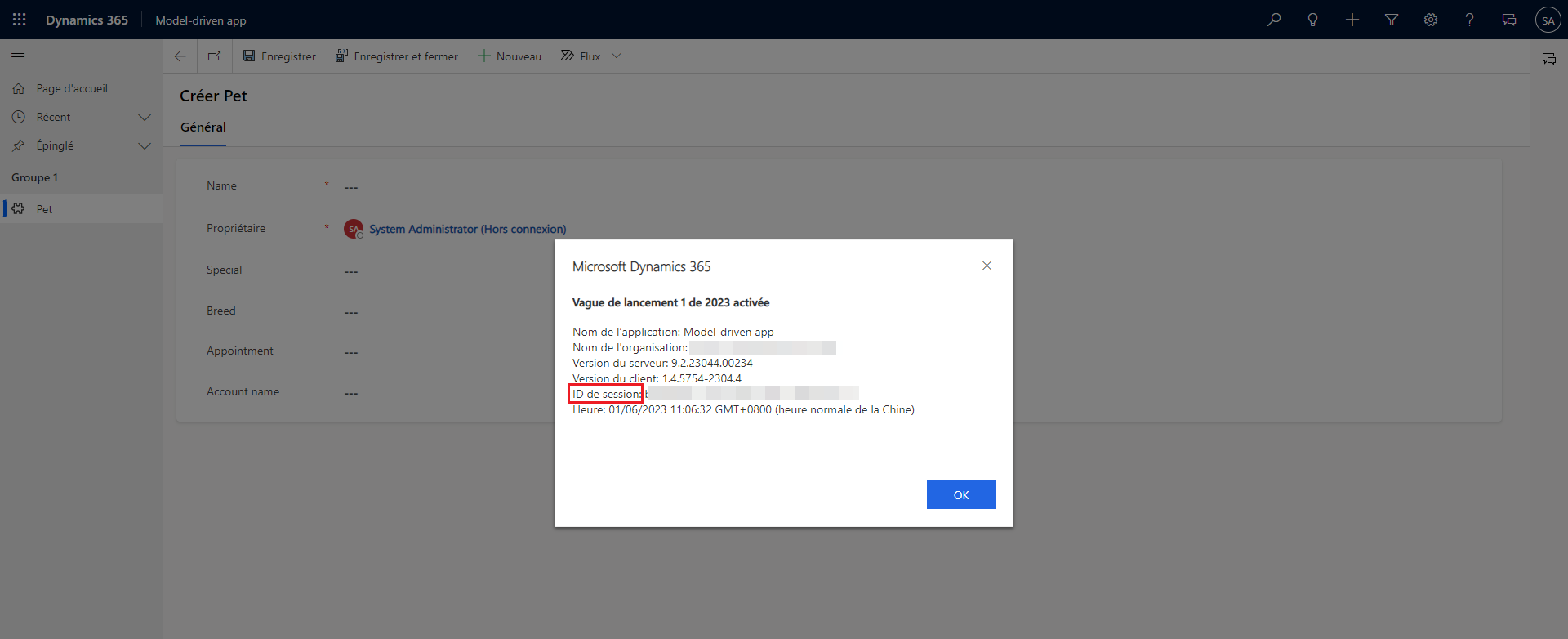The image size is (1568, 639).
Task: Click the Flux command
Action: tap(581, 56)
